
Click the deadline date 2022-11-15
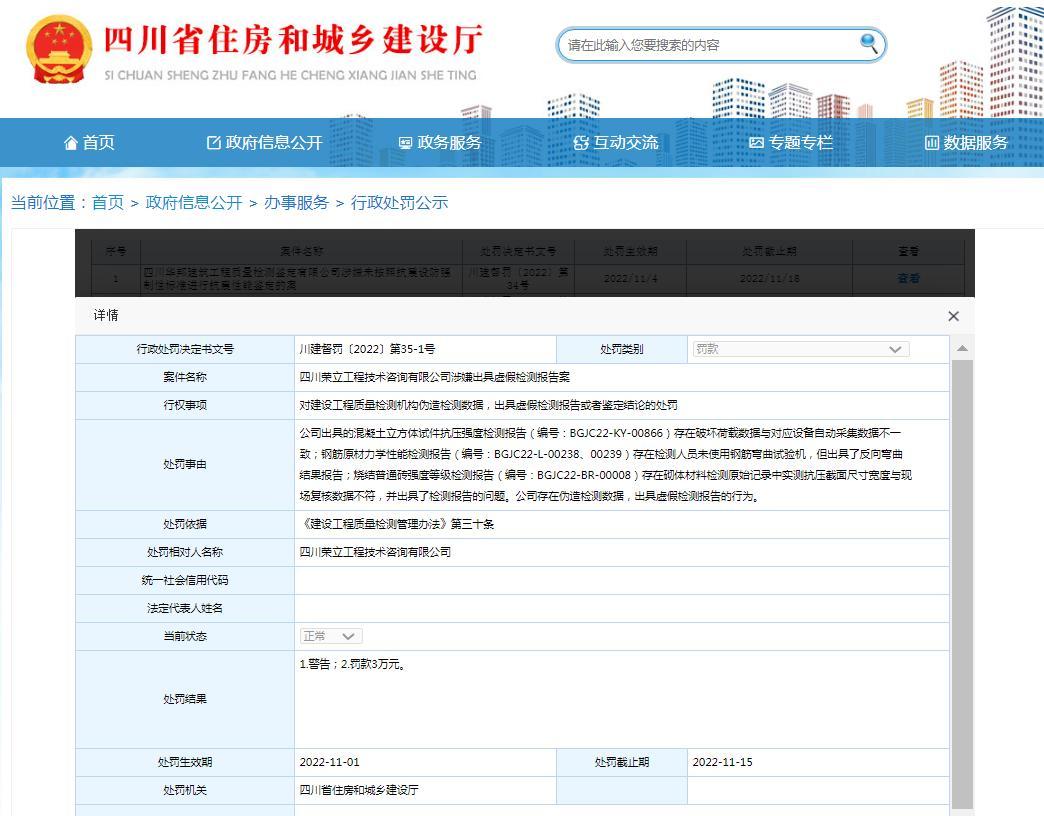(722, 762)
